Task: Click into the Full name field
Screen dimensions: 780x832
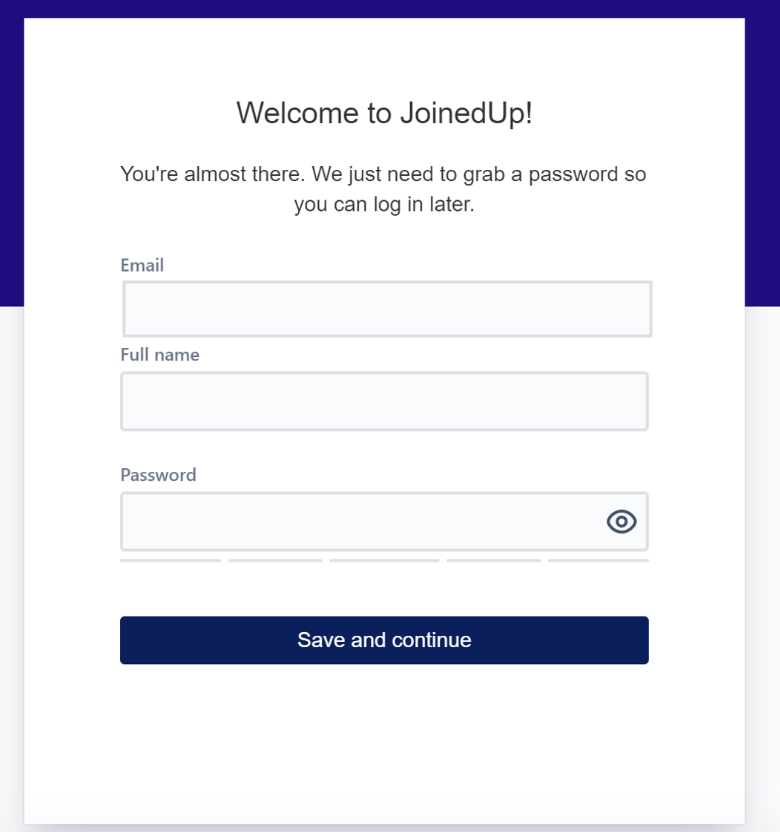Action: (x=384, y=401)
